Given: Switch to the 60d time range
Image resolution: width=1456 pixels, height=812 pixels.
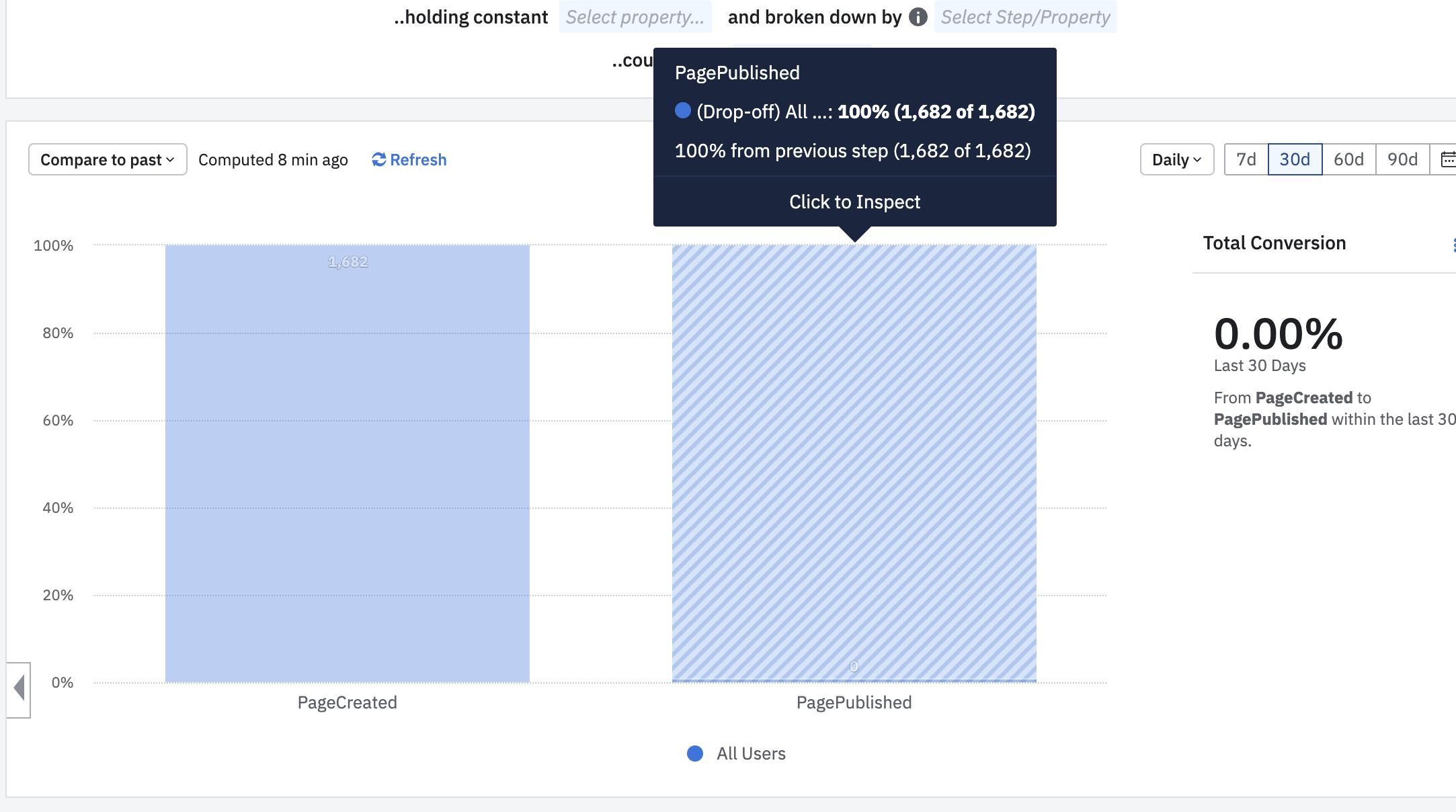Looking at the screenshot, I should tap(1348, 159).
